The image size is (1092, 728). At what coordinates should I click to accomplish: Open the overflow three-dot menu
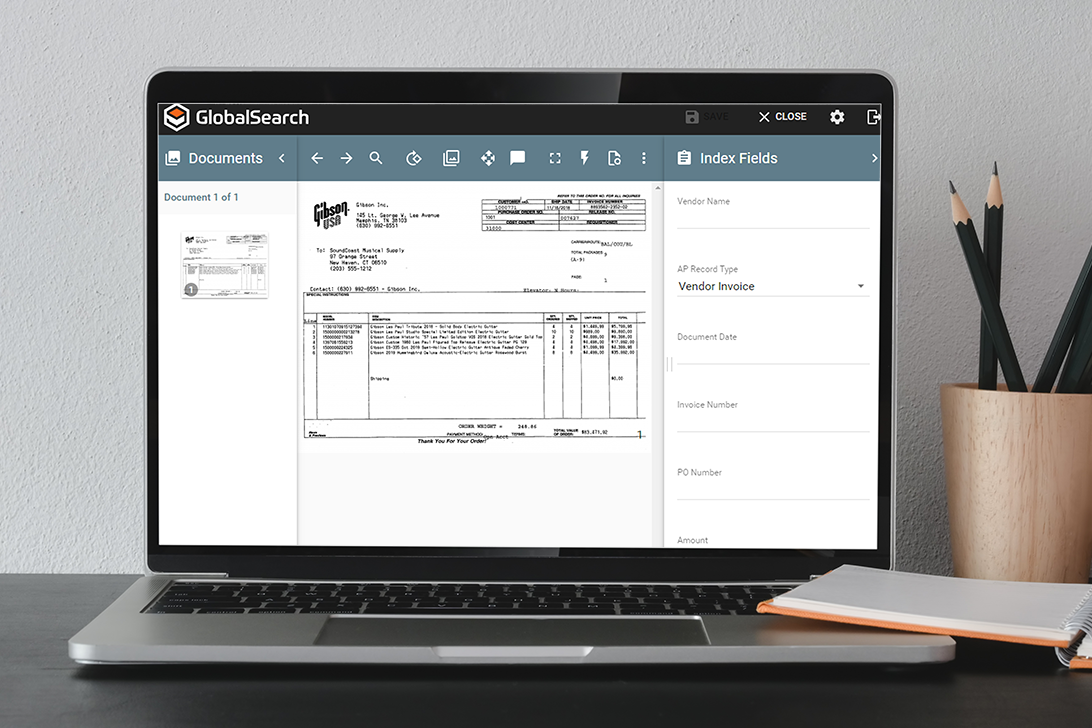pos(644,158)
